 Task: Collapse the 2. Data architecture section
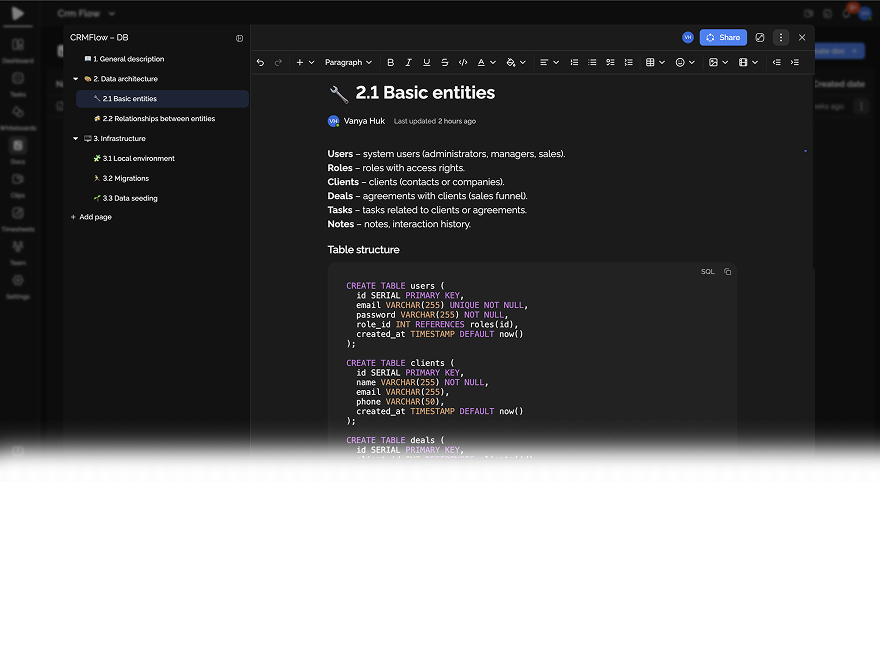75,79
